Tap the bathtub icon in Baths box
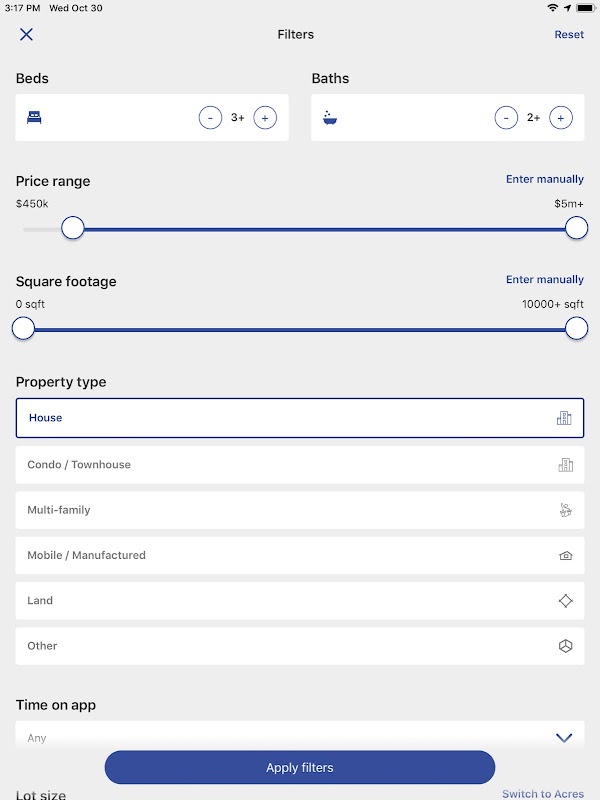 pos(330,118)
